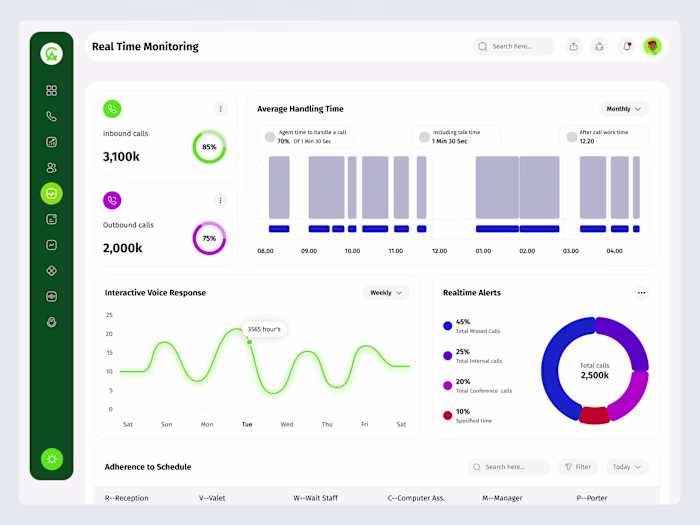Click the purple Outbound calls phone icon

112,200
